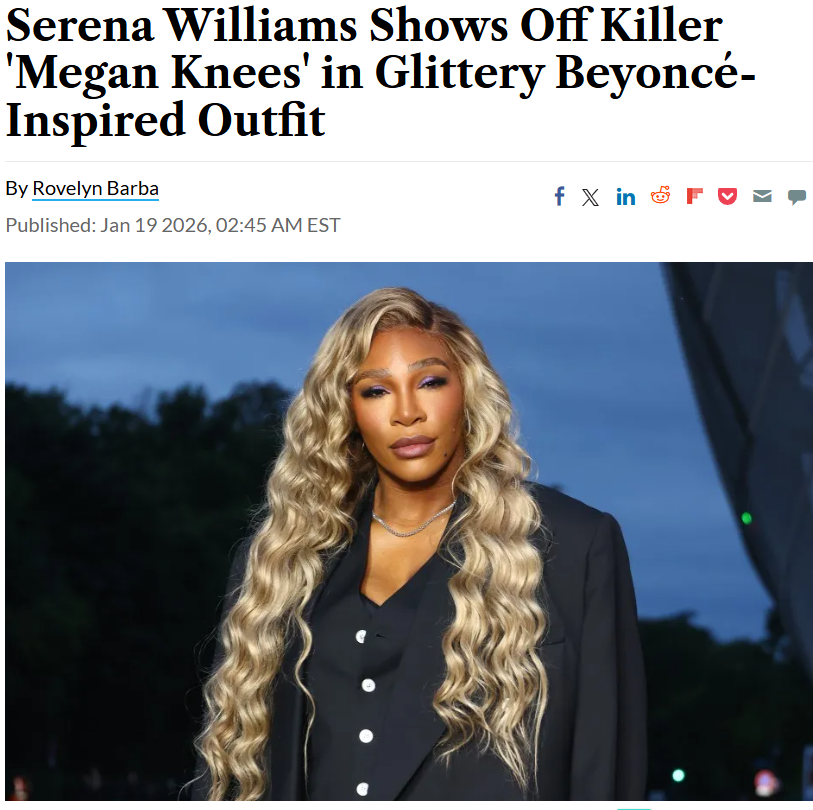Click the white buttons on black vest
Screen dimensions: 813x810
[365, 711]
